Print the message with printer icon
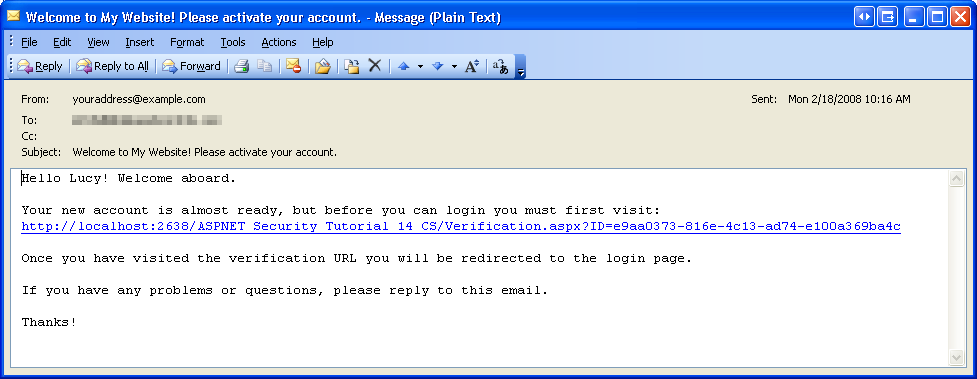This screenshot has width=977, height=379. click(x=242, y=66)
